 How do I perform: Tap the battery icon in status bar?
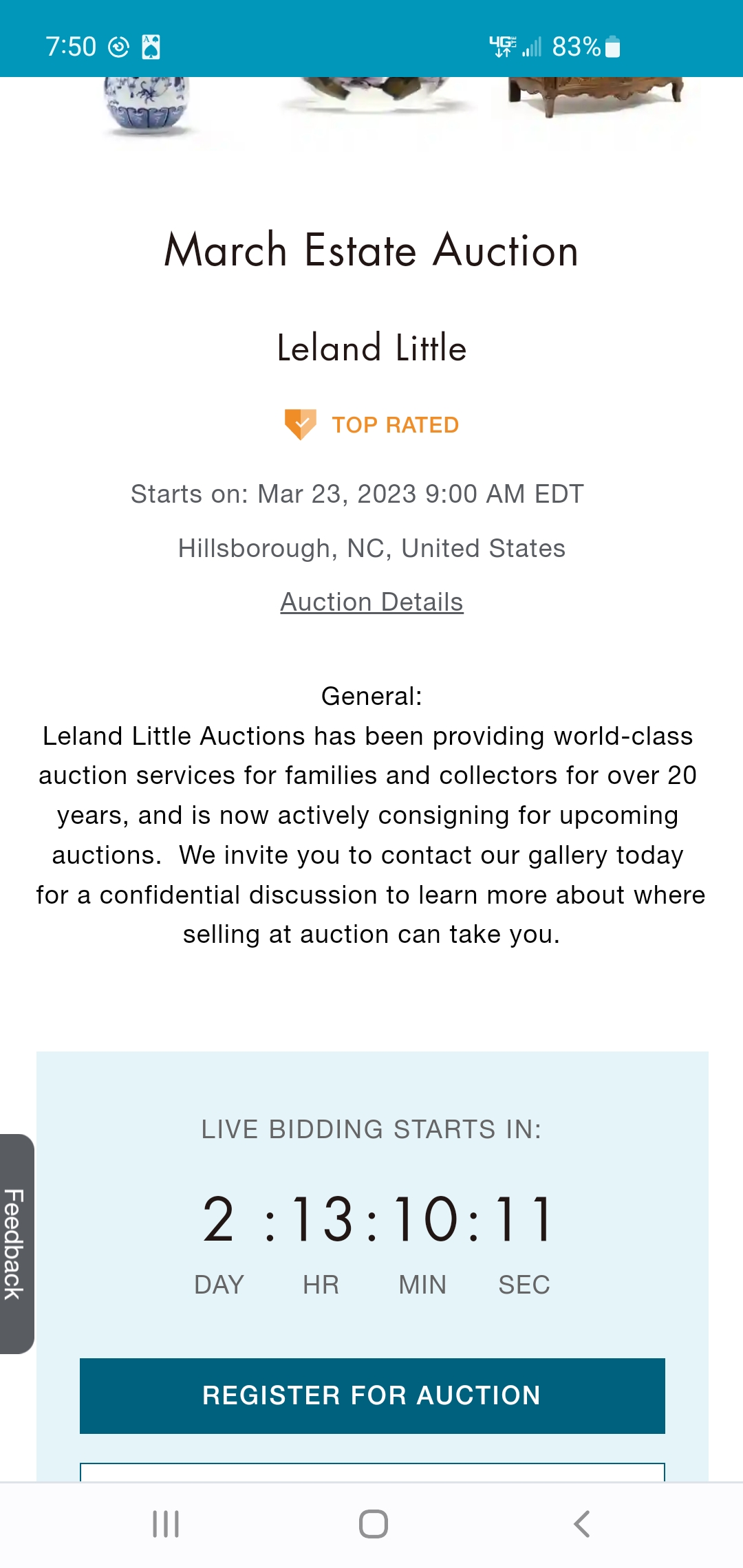613,47
